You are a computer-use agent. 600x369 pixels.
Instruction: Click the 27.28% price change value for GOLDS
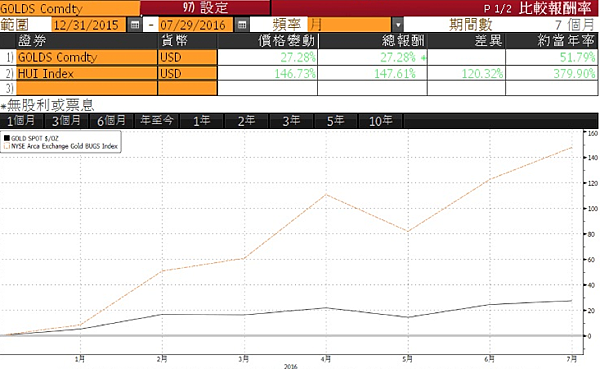pyautogui.click(x=298, y=57)
